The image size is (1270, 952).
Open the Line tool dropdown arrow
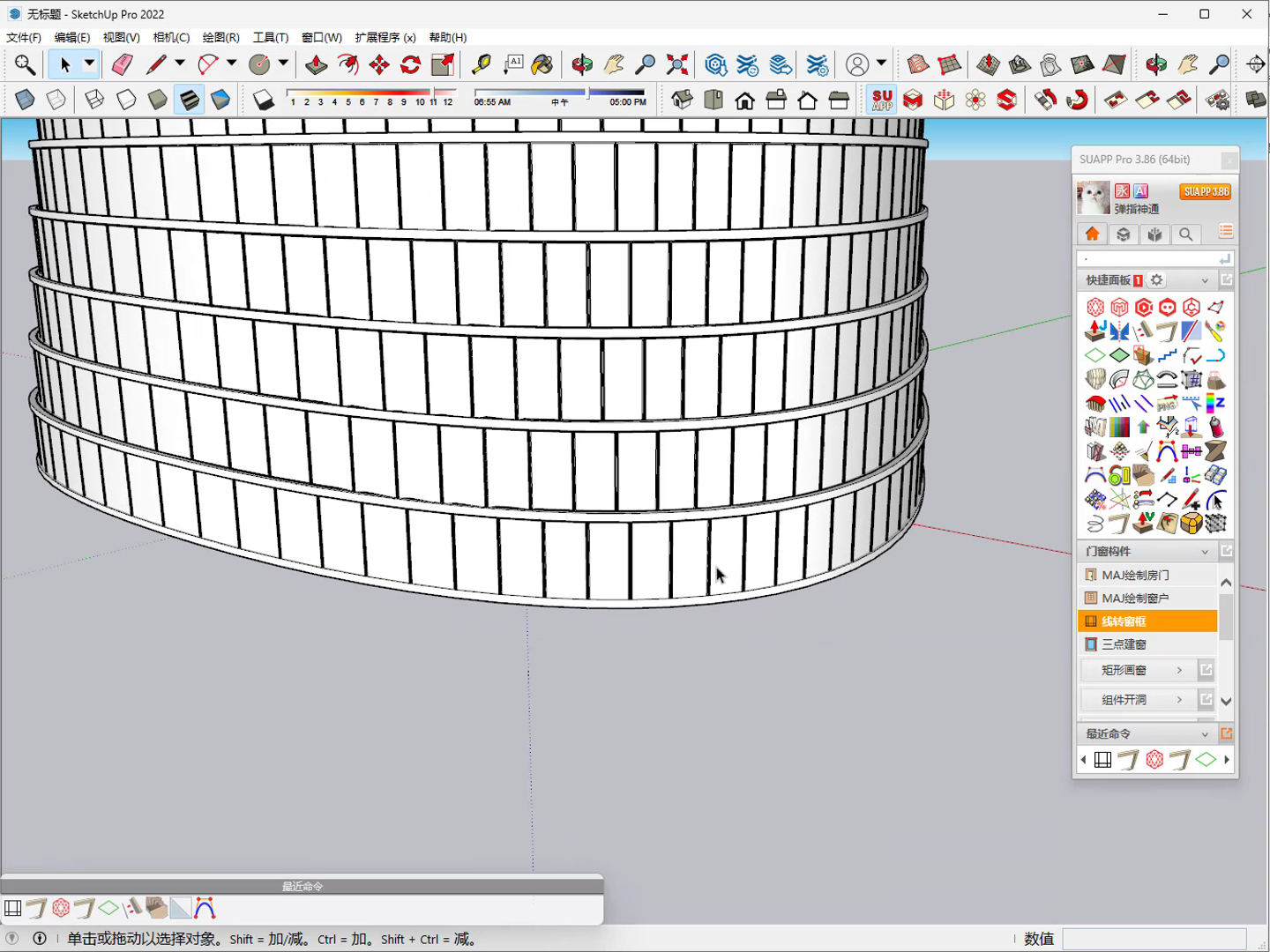[x=180, y=63]
